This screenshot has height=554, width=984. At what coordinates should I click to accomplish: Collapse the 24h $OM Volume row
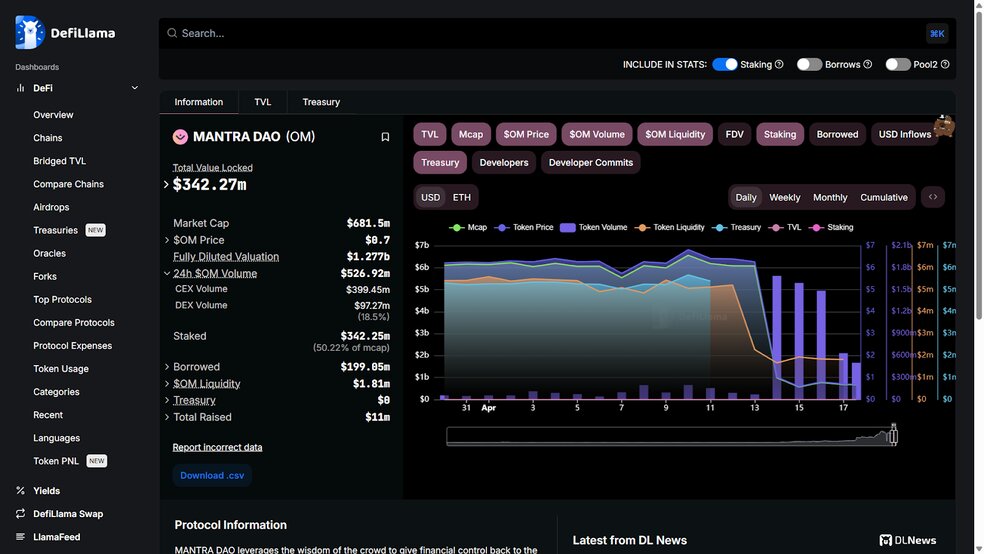click(x=167, y=273)
